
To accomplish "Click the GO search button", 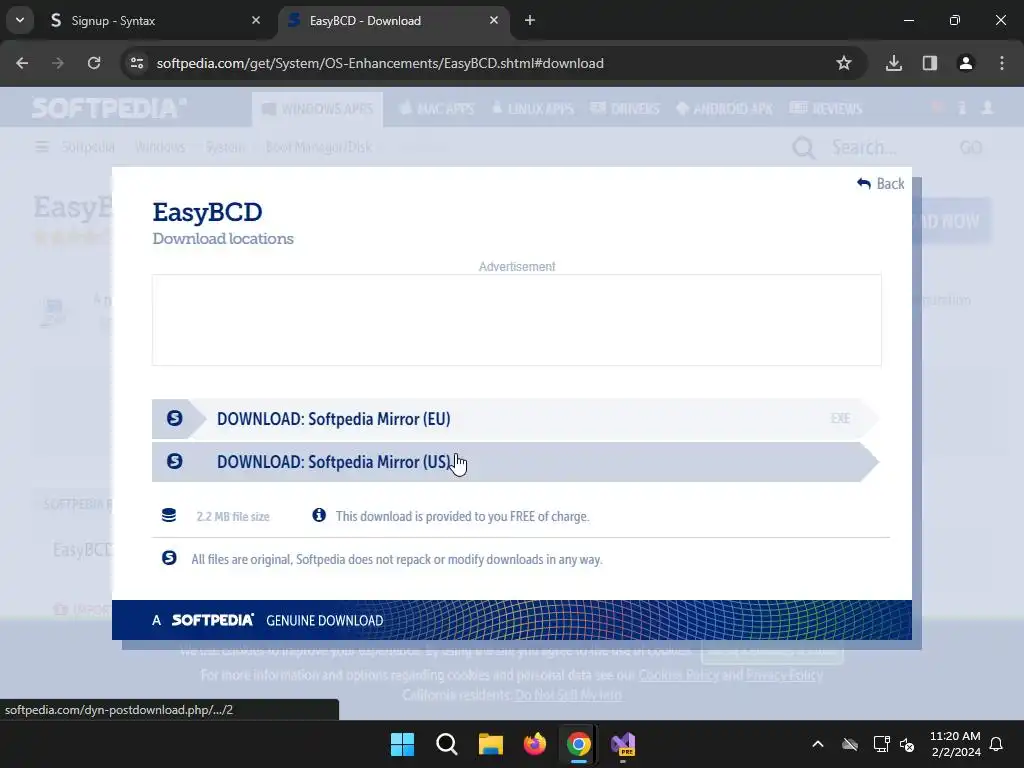I will pos(971,148).
